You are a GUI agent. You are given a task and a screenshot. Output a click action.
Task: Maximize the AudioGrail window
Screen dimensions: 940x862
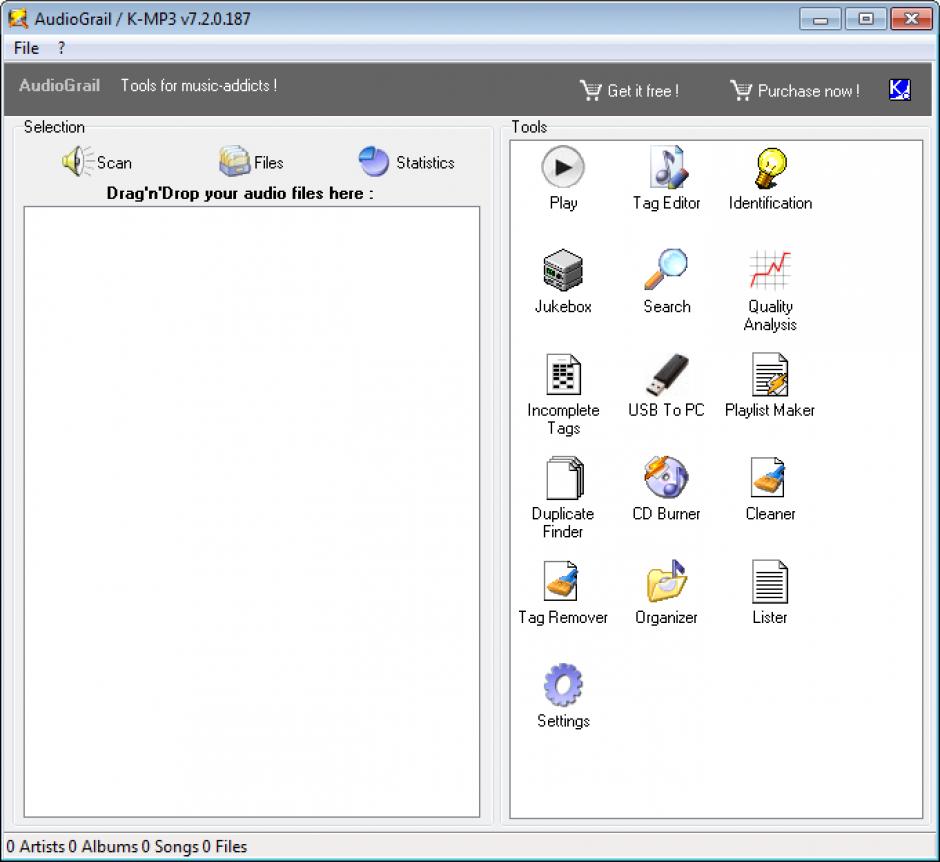click(x=865, y=19)
